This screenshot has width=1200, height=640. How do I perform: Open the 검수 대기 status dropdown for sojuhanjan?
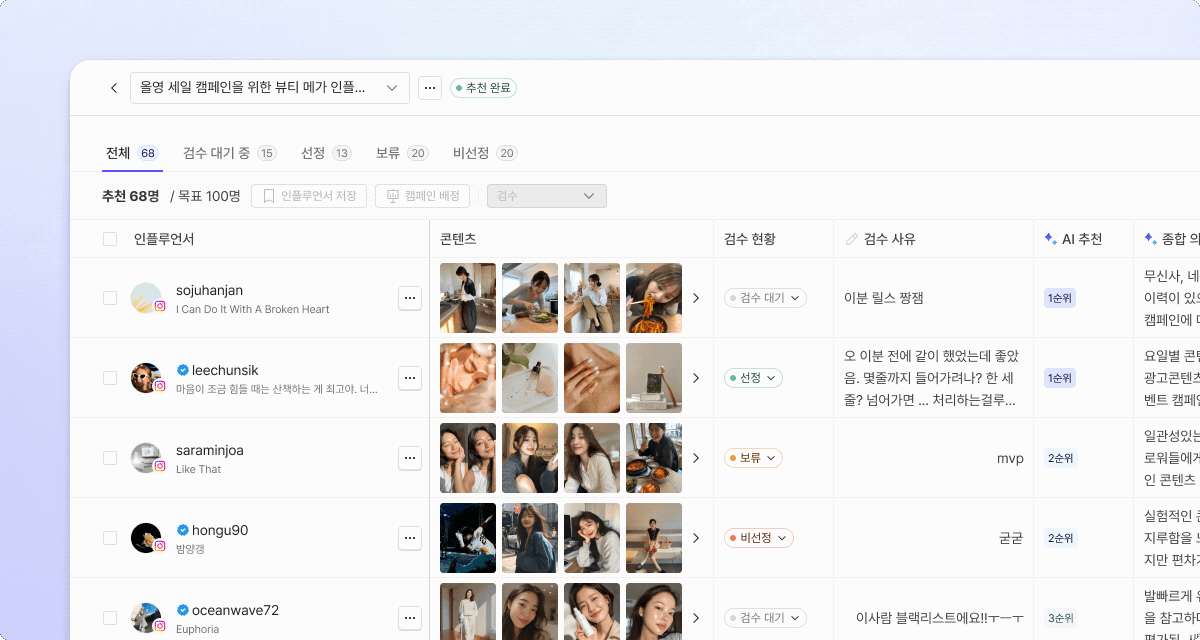click(x=765, y=298)
